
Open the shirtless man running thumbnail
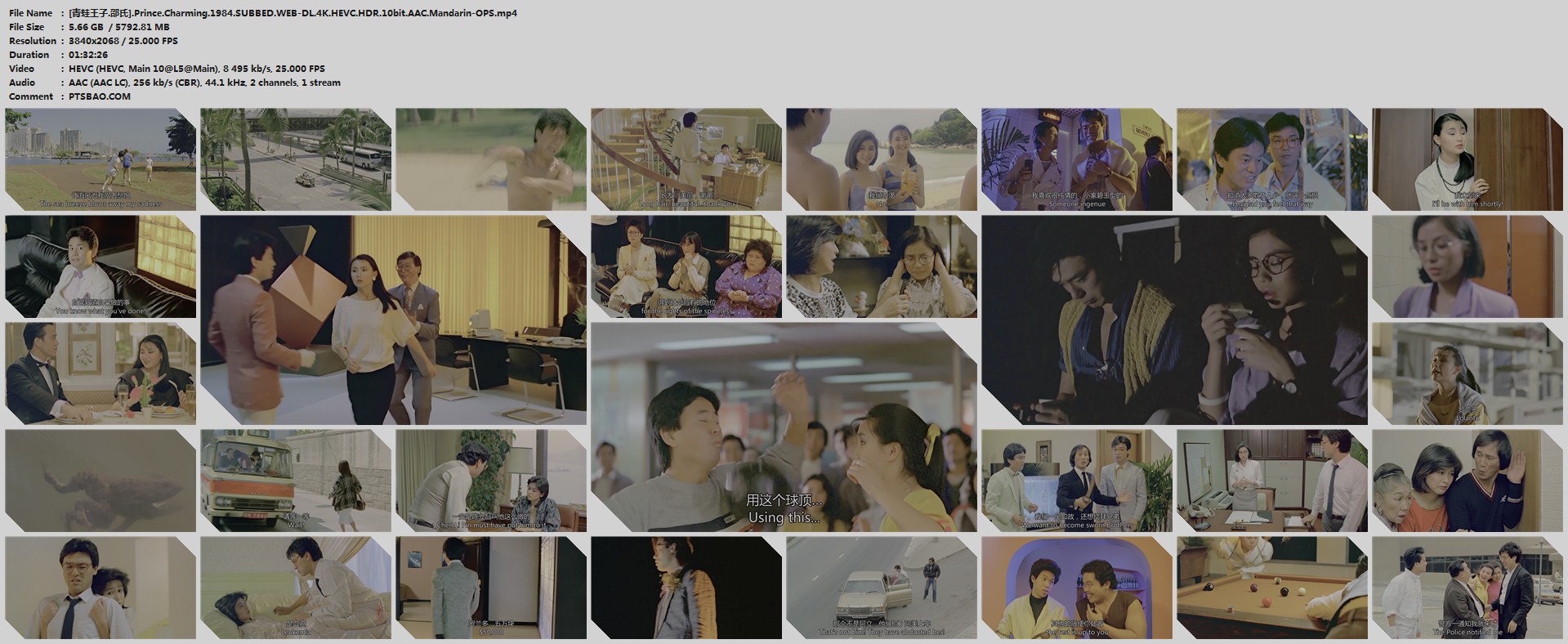click(x=491, y=159)
